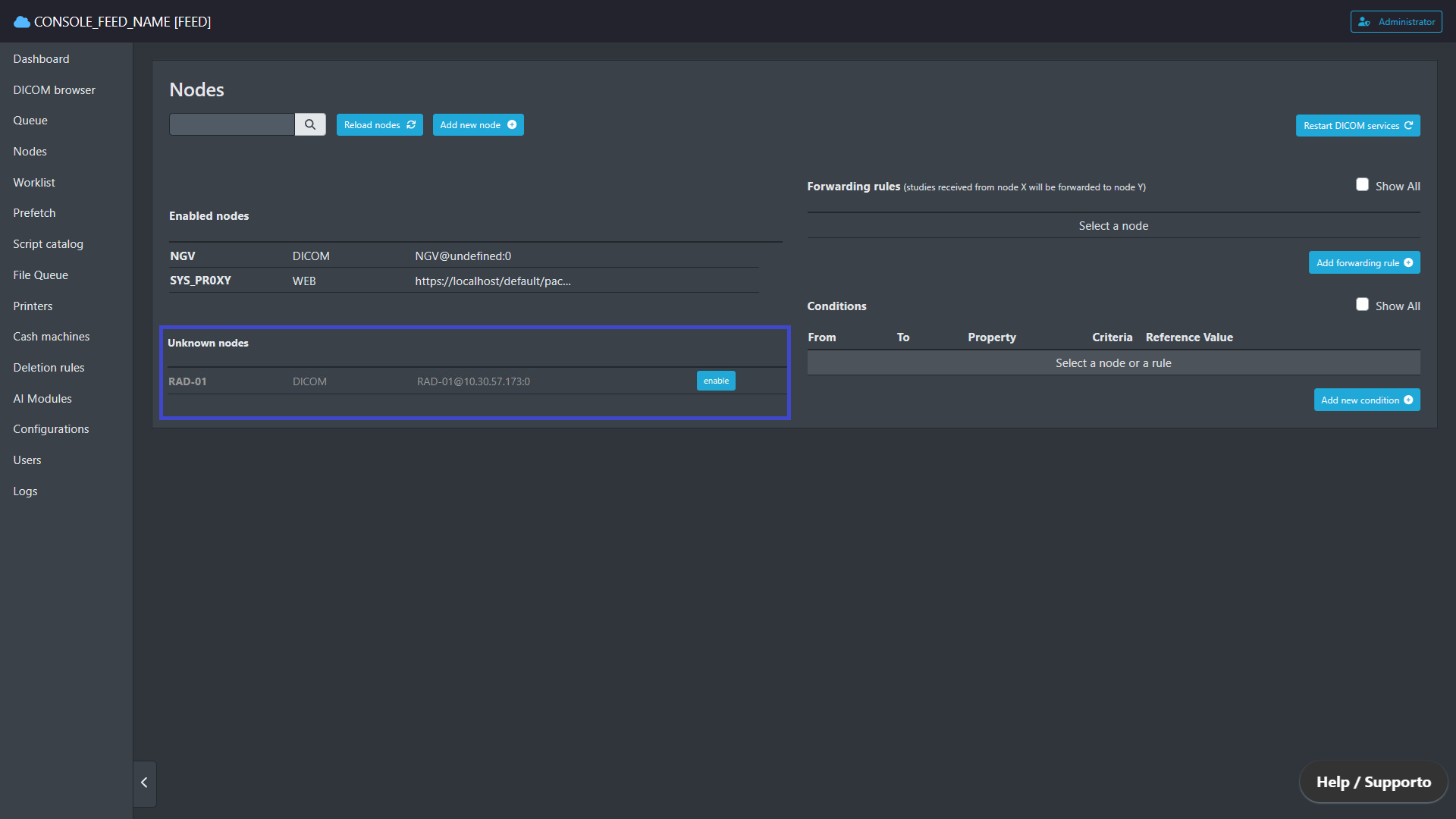Image resolution: width=1456 pixels, height=819 pixels.
Task: Check Show All for conditions
Action: pyautogui.click(x=1362, y=305)
